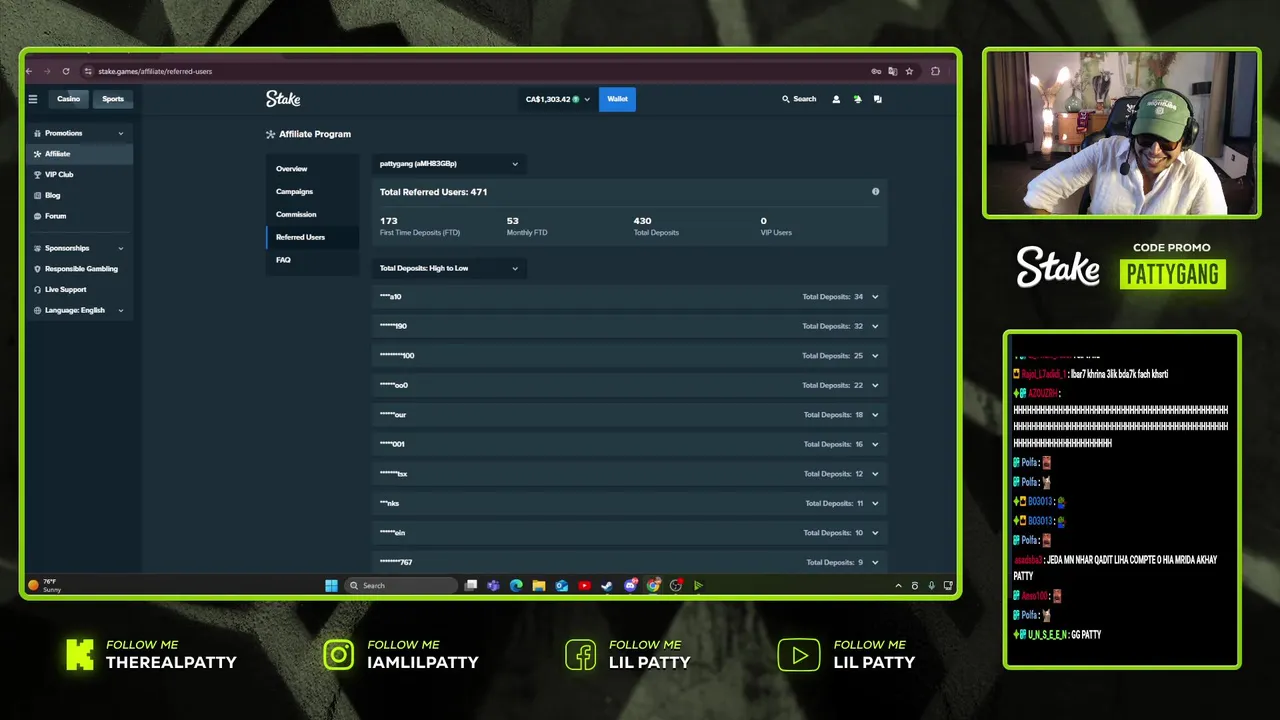Open Microsoft Edge from taskbar
Viewport: 1280px width, 720px height.
pos(516,585)
